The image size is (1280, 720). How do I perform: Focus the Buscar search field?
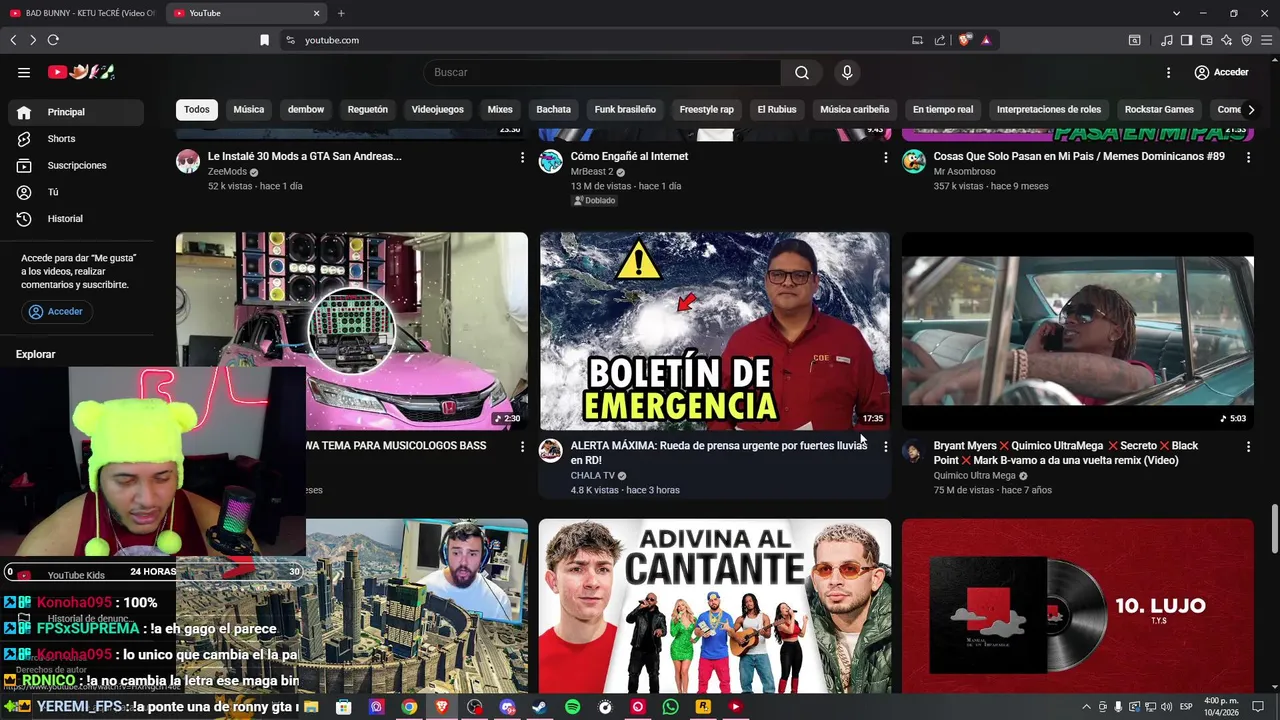[602, 72]
